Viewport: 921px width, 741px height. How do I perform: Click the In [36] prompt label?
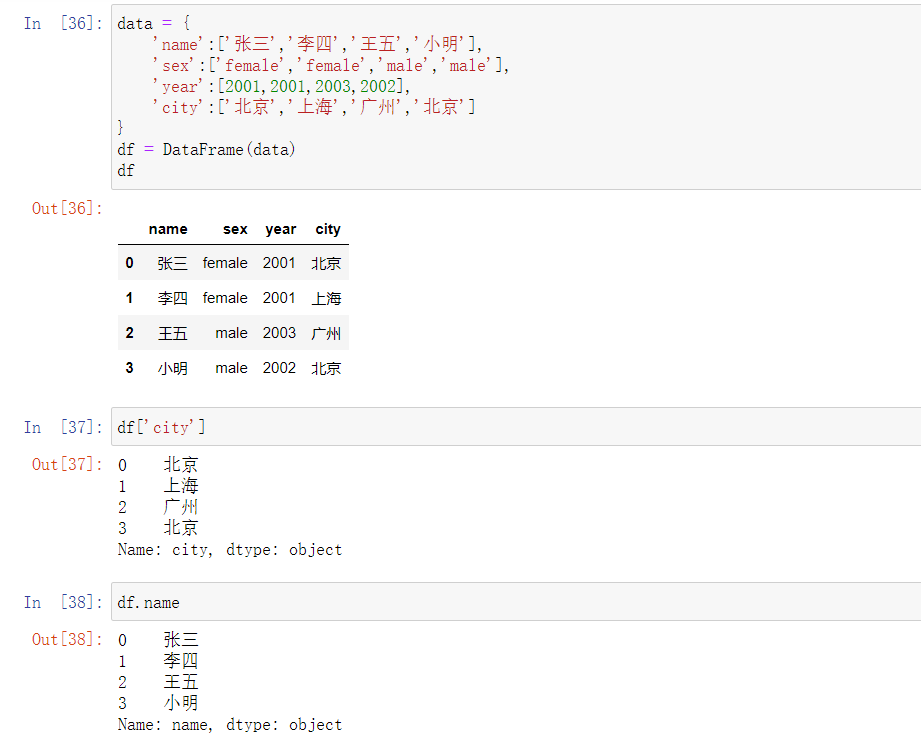pyautogui.click(x=63, y=23)
